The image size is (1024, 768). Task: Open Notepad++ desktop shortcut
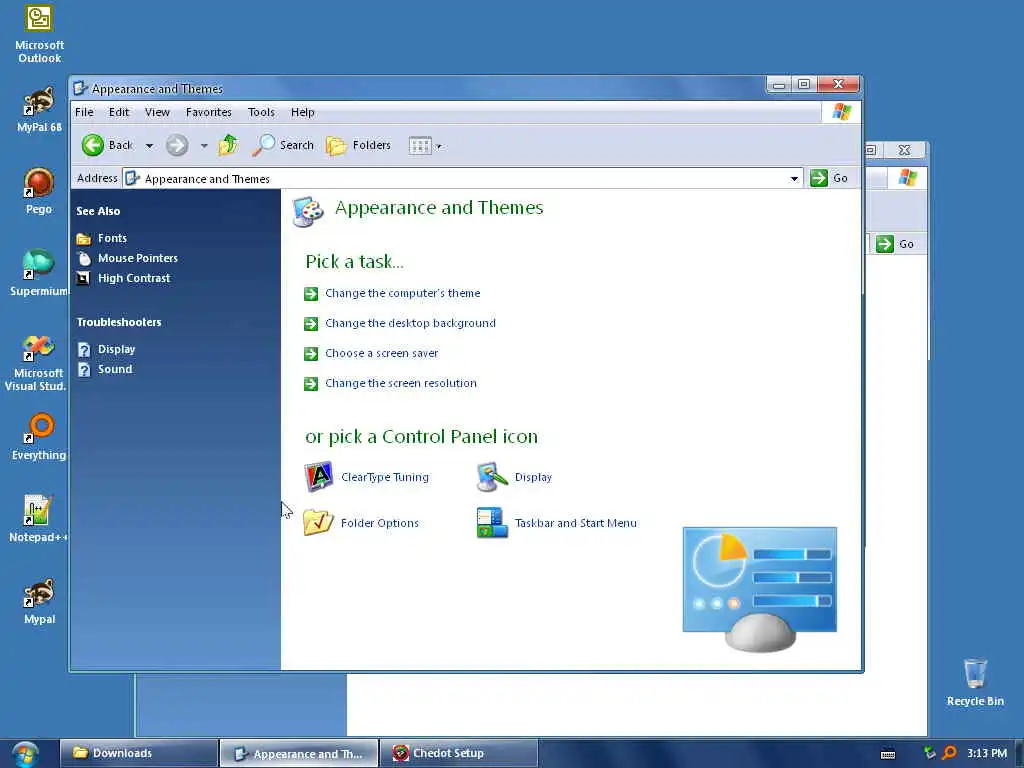pyautogui.click(x=38, y=519)
